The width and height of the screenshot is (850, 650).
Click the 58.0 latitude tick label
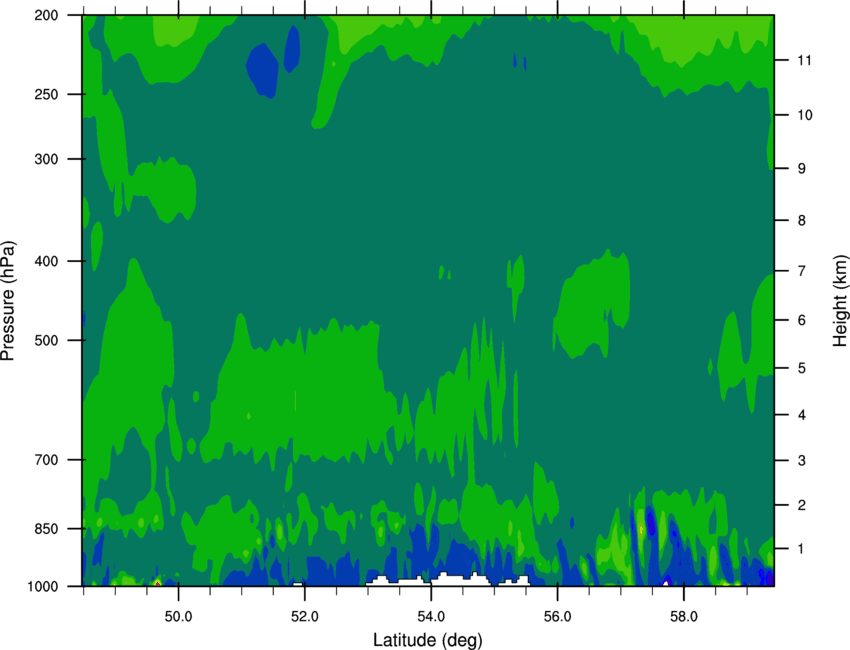684,617
